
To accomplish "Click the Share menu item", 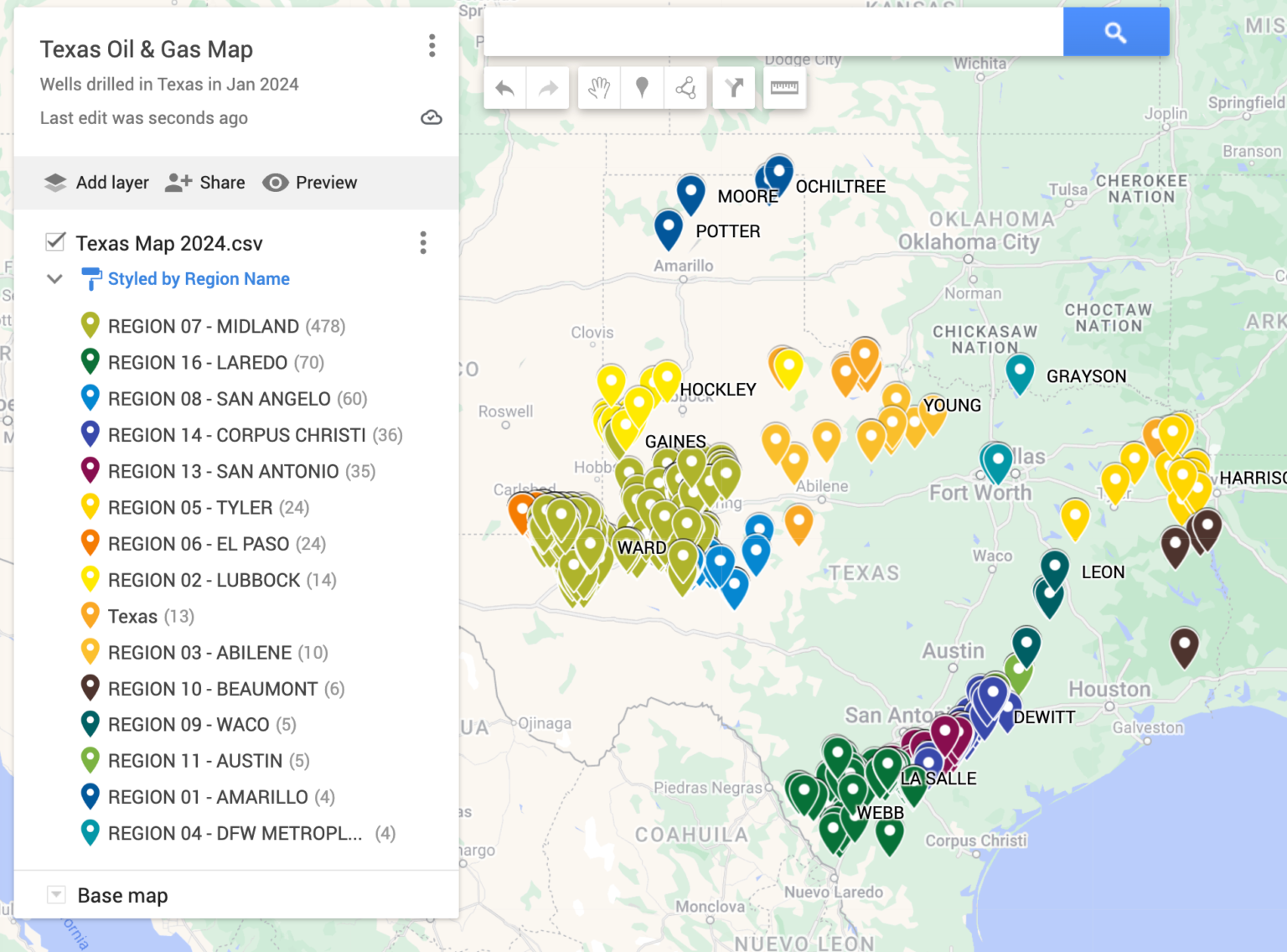I will point(204,183).
